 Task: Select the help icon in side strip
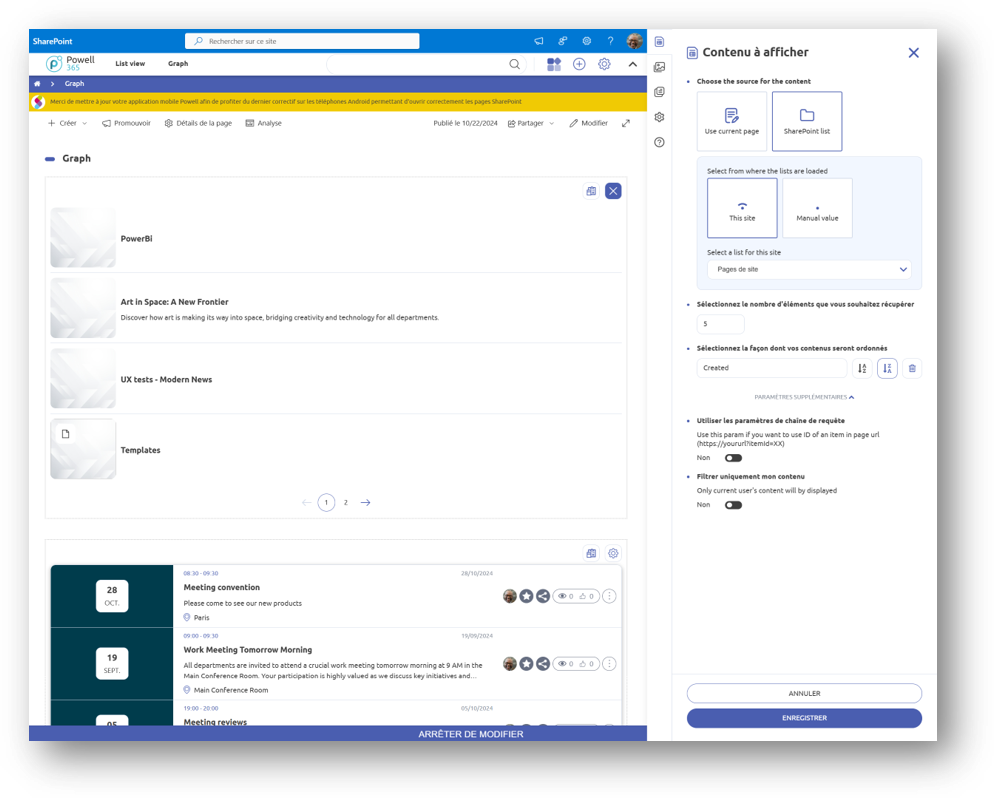point(659,143)
